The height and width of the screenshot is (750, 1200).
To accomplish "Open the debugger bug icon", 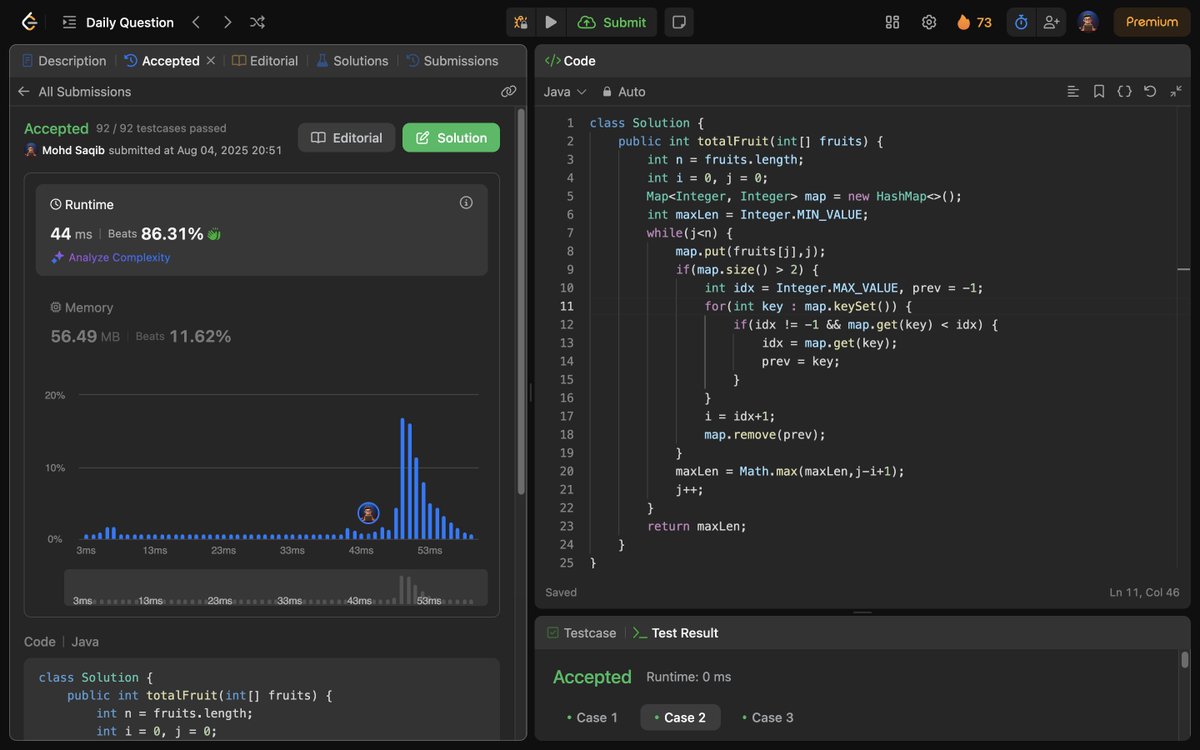I will click(x=521, y=22).
